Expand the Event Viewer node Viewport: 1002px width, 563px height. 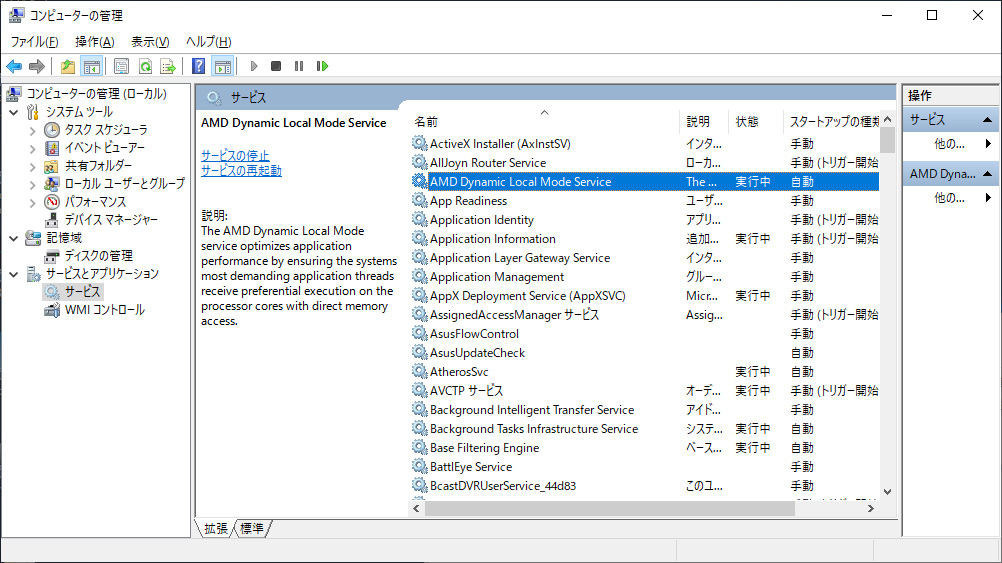pos(33,148)
